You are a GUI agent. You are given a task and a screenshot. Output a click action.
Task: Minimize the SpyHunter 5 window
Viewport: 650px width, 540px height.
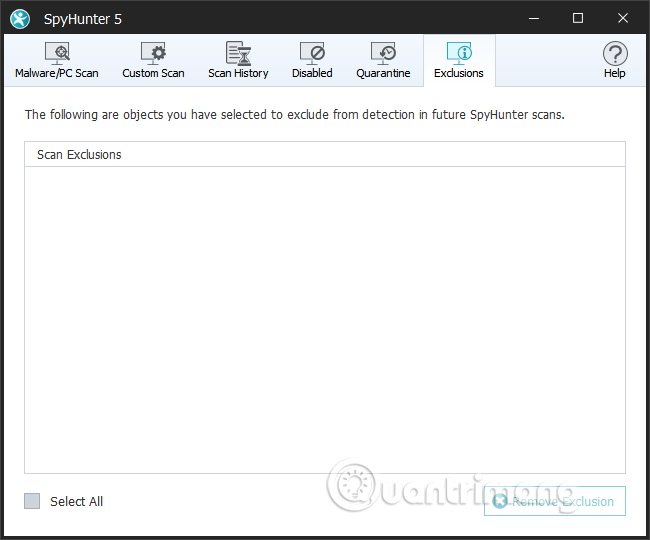[x=534, y=18]
